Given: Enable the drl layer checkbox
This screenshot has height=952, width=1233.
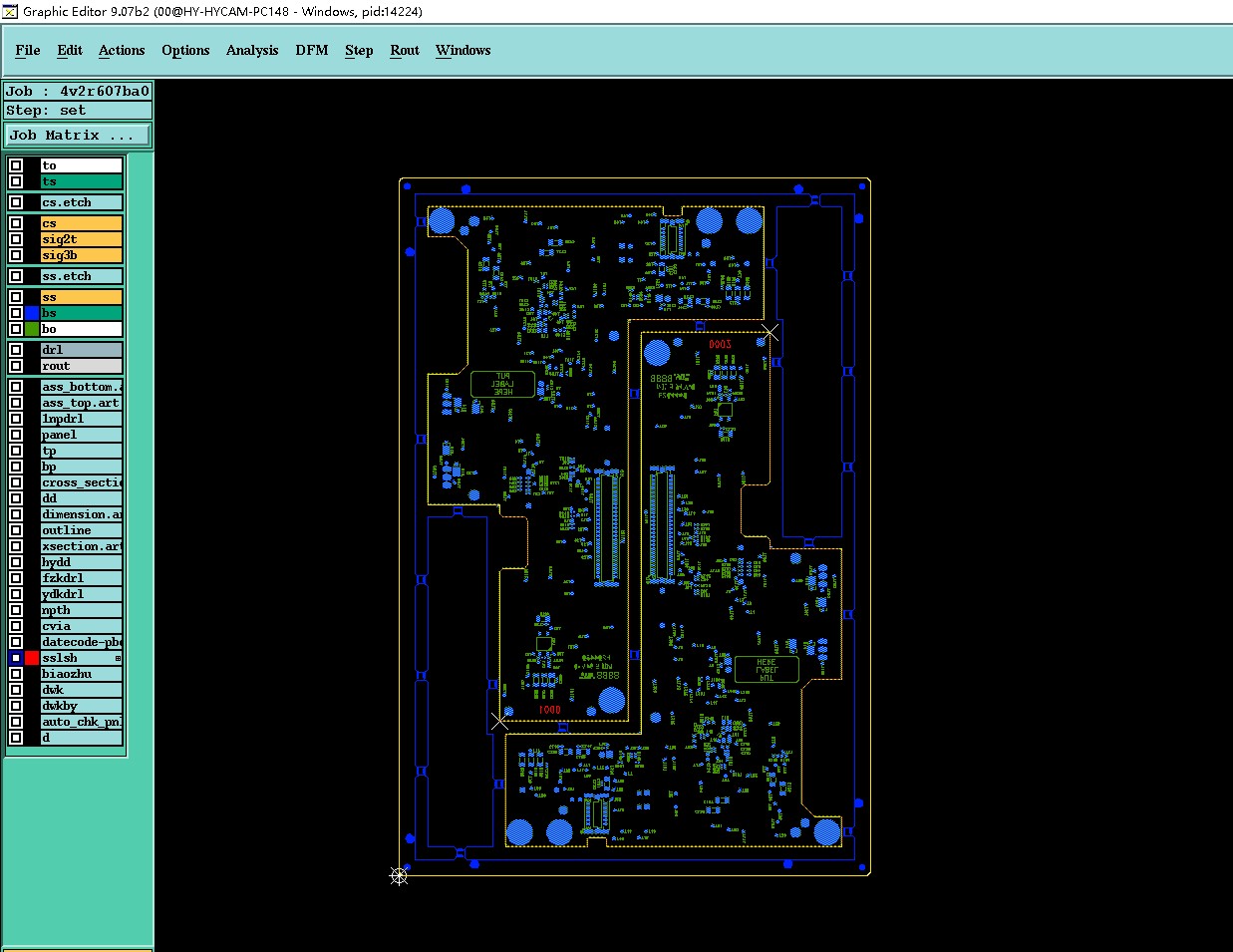Looking at the screenshot, I should point(16,350).
